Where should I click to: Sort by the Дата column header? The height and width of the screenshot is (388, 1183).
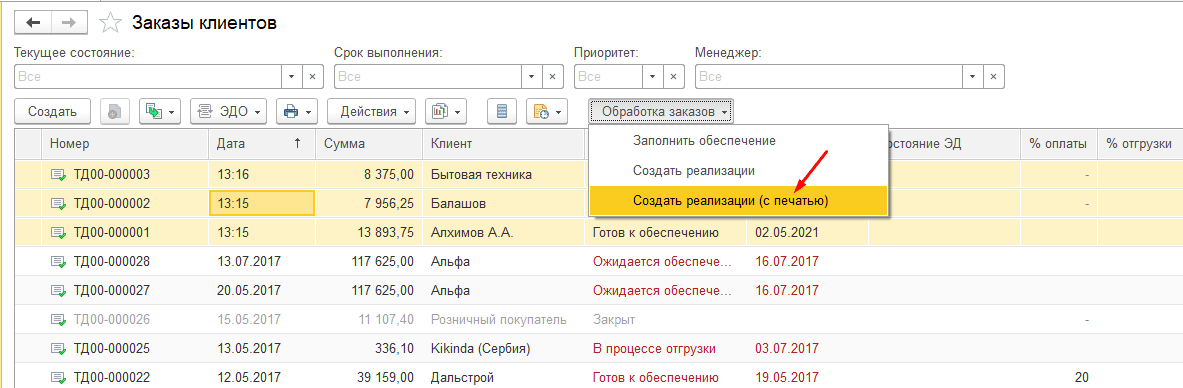[263, 143]
